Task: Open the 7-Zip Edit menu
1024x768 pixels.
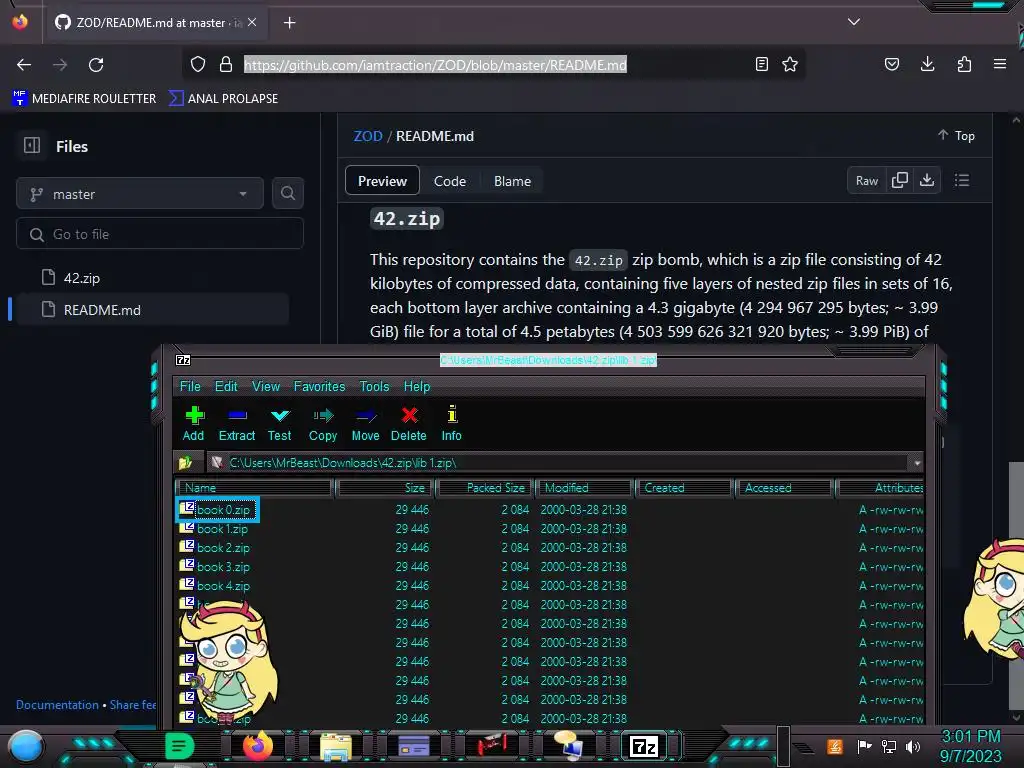Action: [x=226, y=386]
